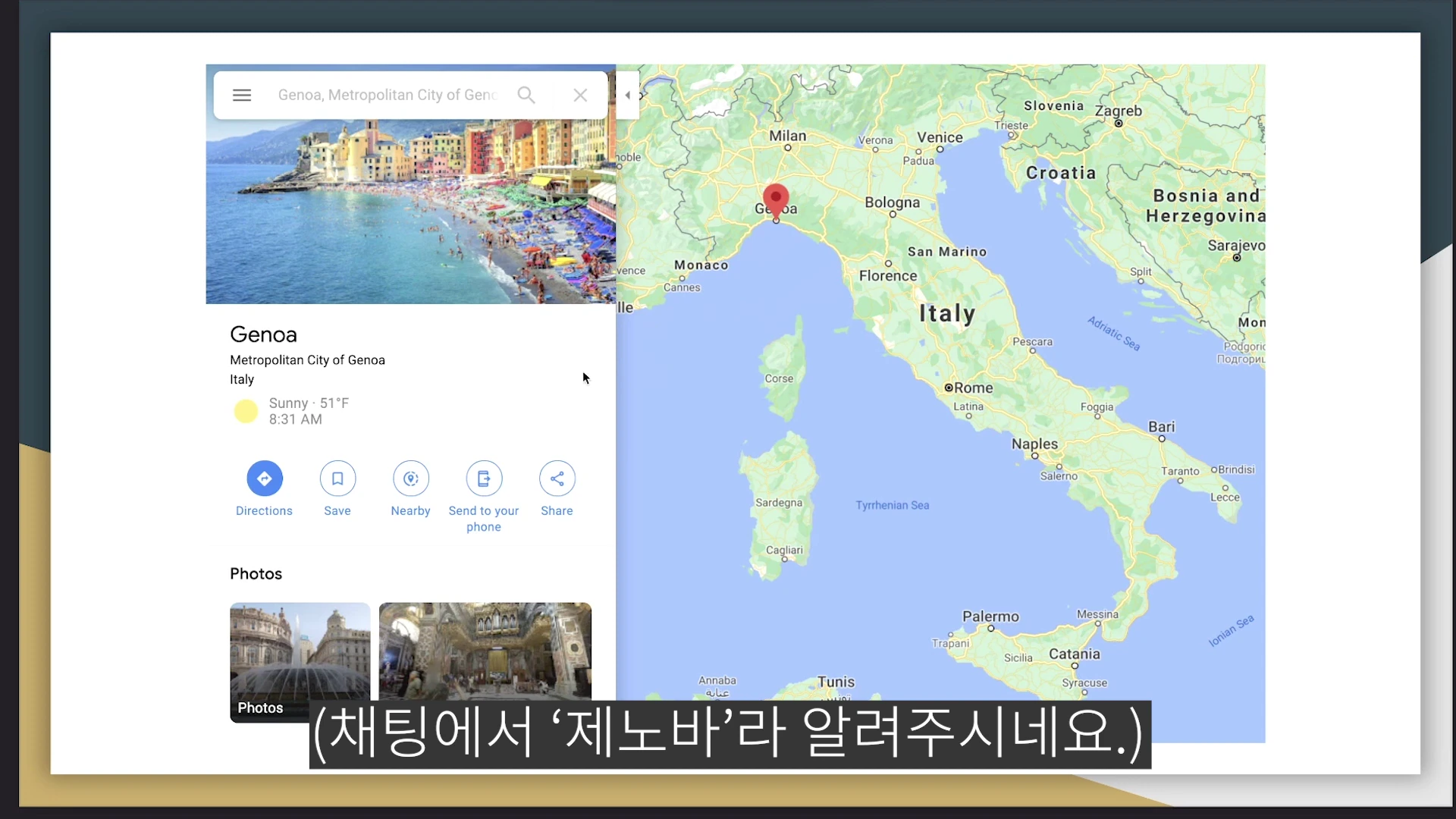The width and height of the screenshot is (1456, 819).
Task: Click the Rome label on the map
Action: tap(974, 388)
